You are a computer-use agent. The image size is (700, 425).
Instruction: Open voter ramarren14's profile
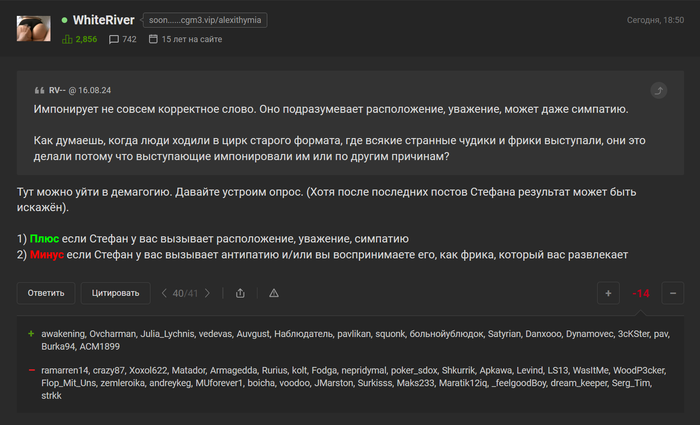[x=65, y=371]
